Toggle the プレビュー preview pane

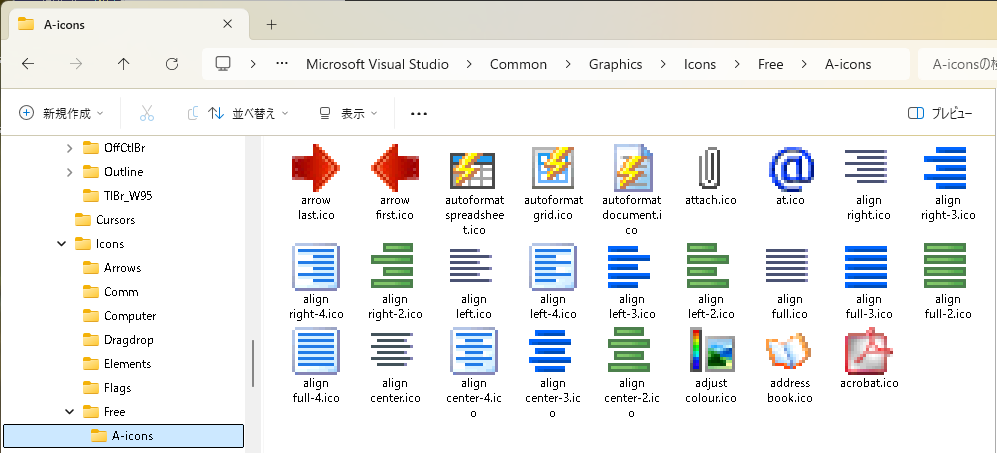939,114
